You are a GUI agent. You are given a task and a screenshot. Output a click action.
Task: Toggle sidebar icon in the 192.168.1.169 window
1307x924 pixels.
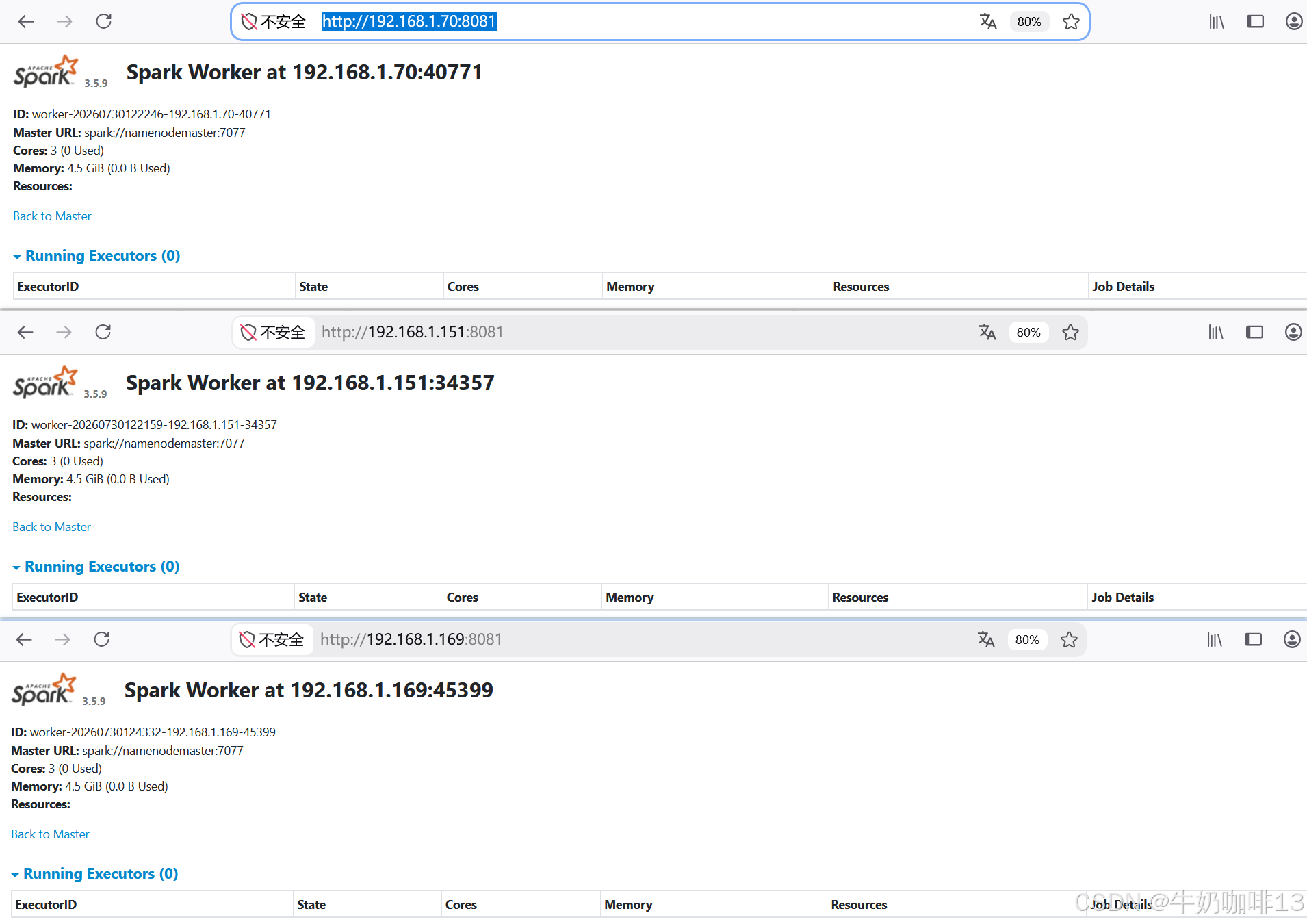click(1253, 640)
